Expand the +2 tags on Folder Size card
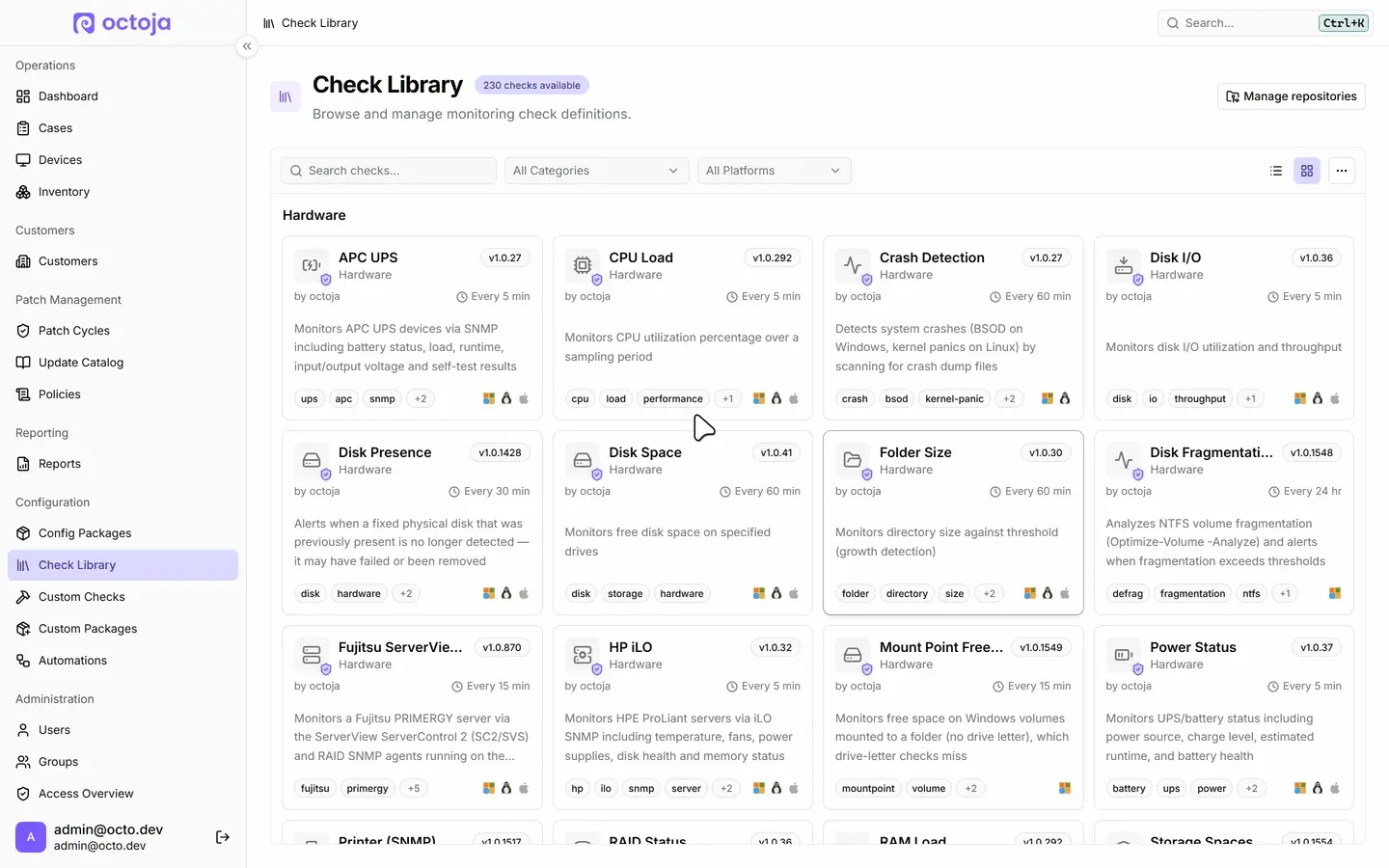1389x868 pixels. (x=990, y=593)
